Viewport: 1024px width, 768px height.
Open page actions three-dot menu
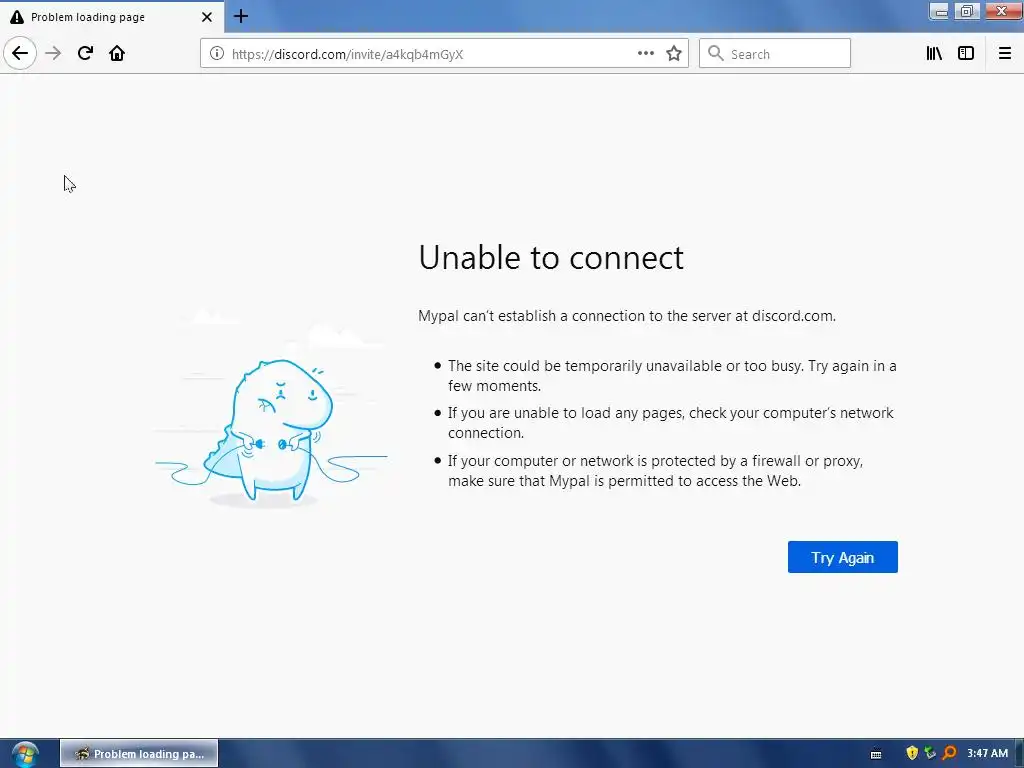click(645, 54)
